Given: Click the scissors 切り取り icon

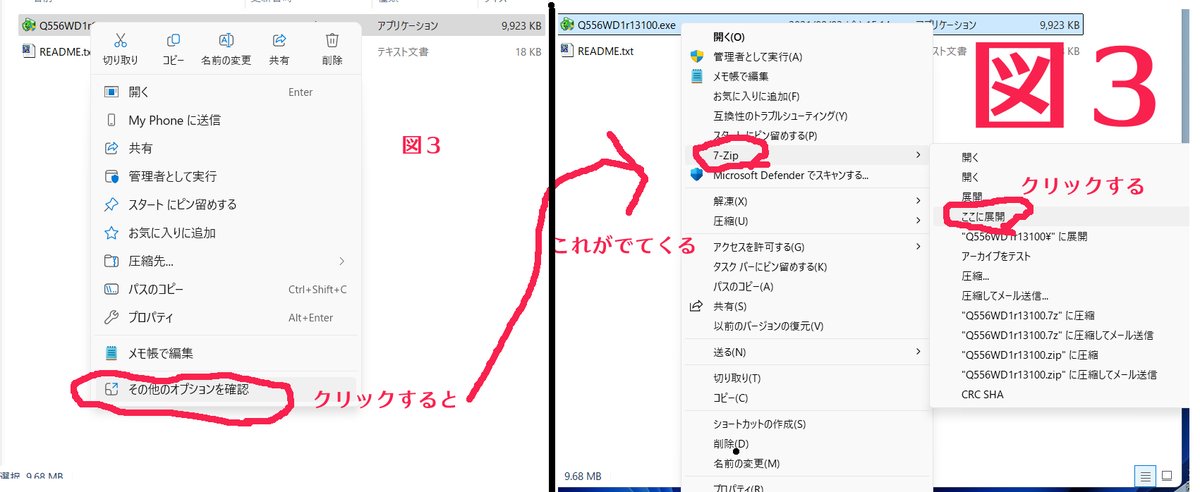Looking at the screenshot, I should pyautogui.click(x=120, y=40).
